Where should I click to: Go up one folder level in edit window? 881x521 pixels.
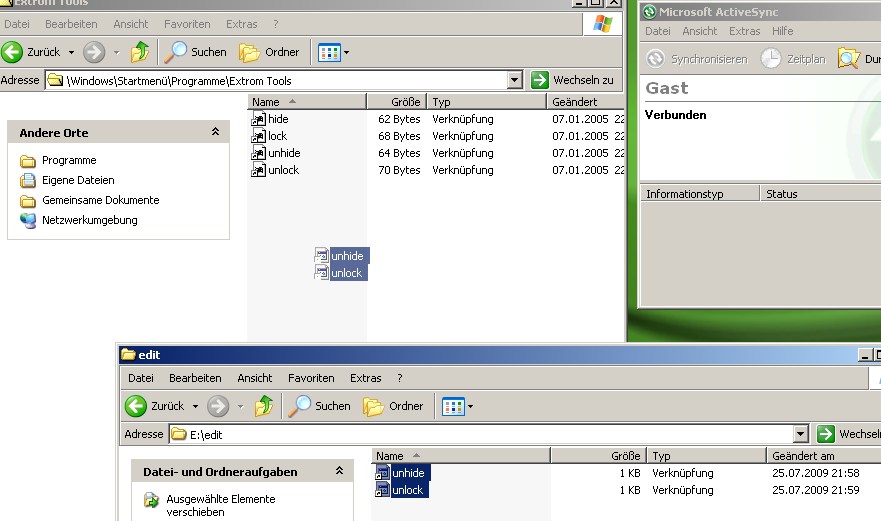click(264, 406)
